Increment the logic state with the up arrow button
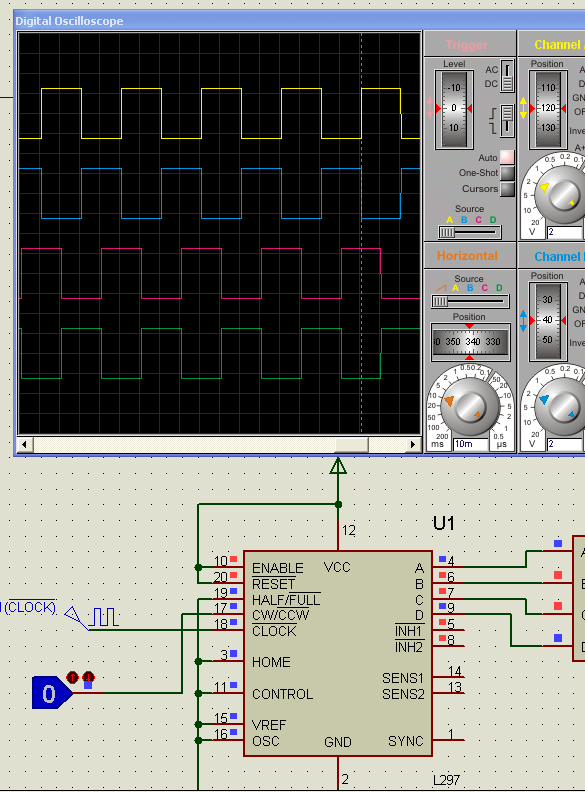The width and height of the screenshot is (585, 792). tap(72, 677)
